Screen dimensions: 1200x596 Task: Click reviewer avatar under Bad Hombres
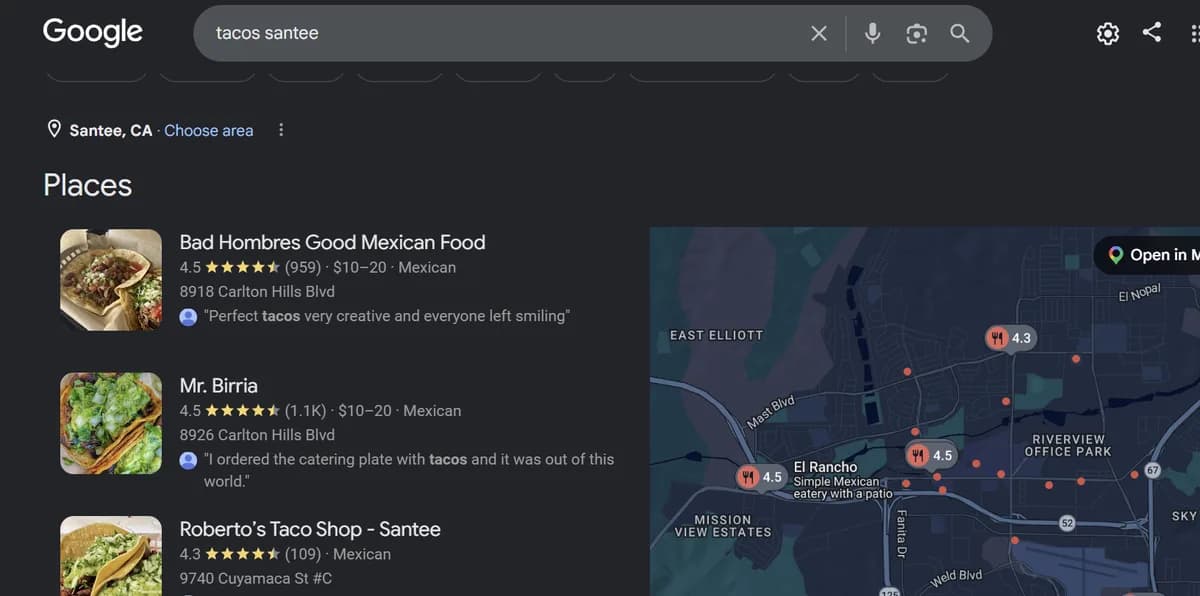(188, 316)
